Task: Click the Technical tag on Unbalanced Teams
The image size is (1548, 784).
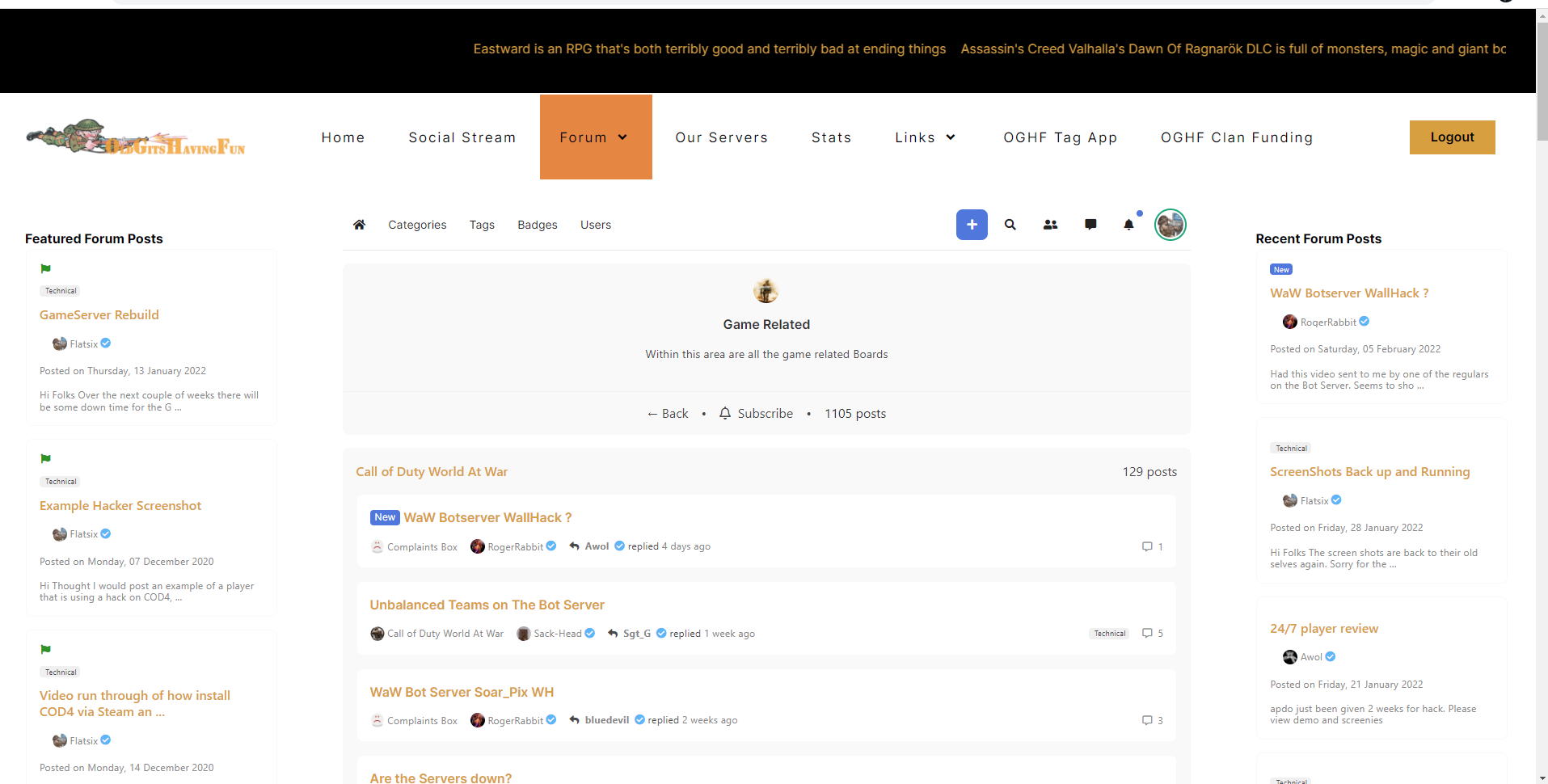Action: (x=1109, y=634)
